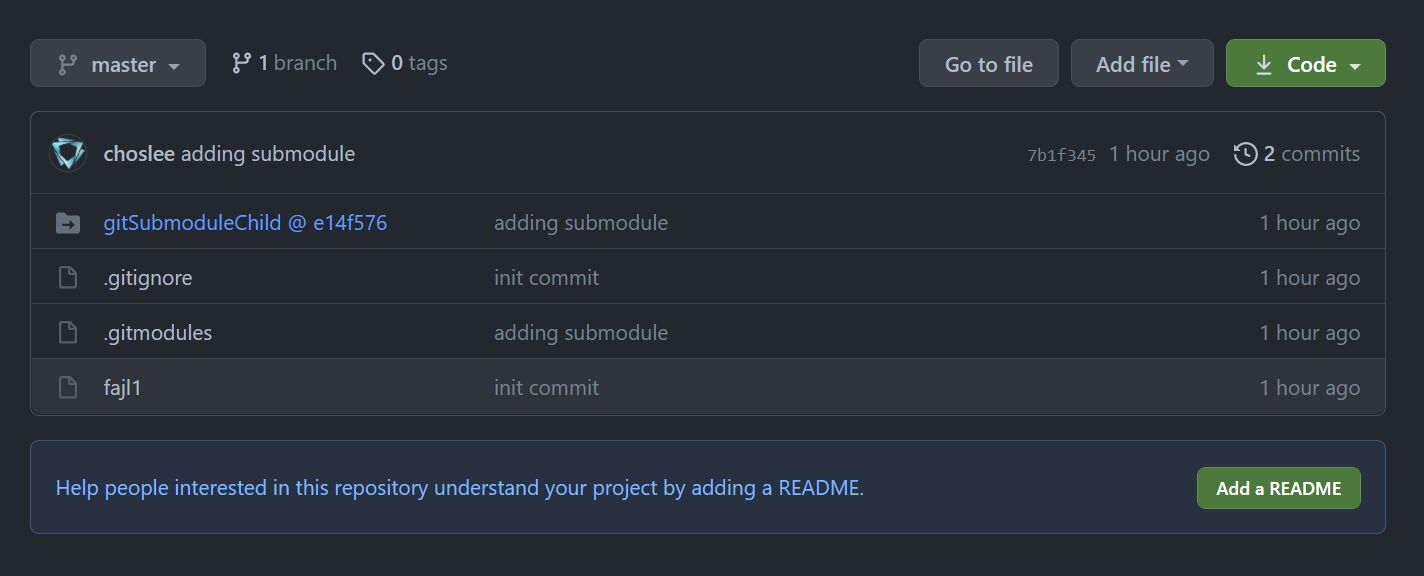Click the Go to file button
Screen dimensions: 1424x576
coord(989,64)
